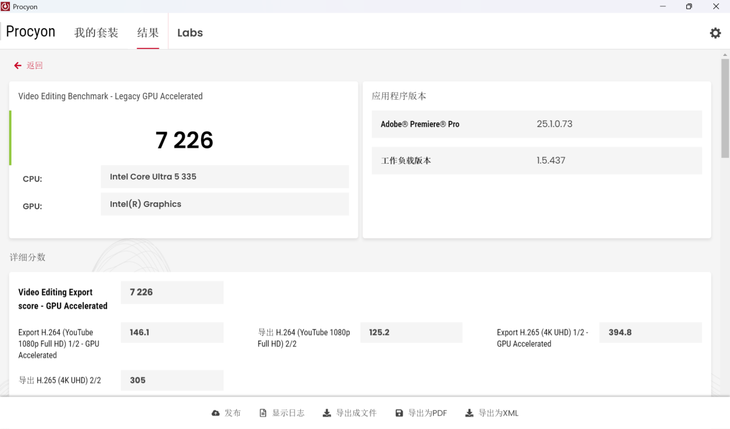Viewport: 730px width, 429px height.
Task: Click the Export H.265 (4K UHD) 1/2 label
Action: 542,338
